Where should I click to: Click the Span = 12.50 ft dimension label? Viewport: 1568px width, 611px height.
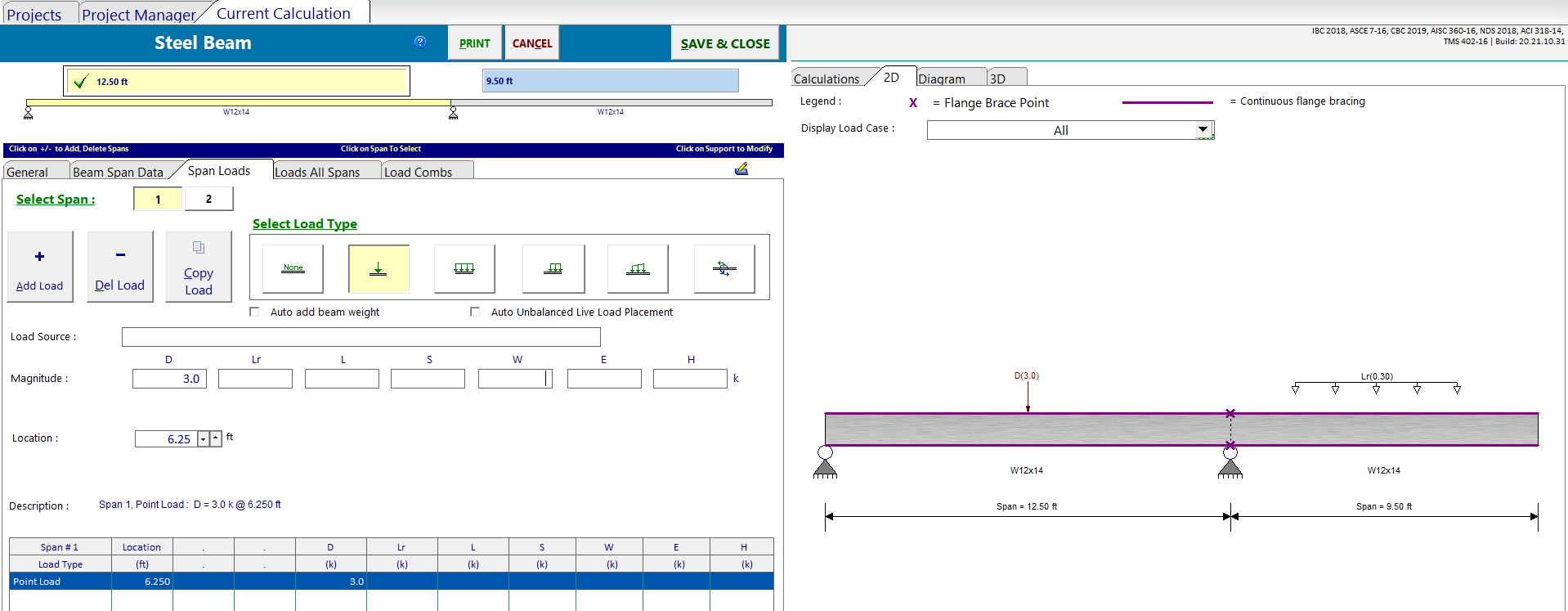[1027, 506]
